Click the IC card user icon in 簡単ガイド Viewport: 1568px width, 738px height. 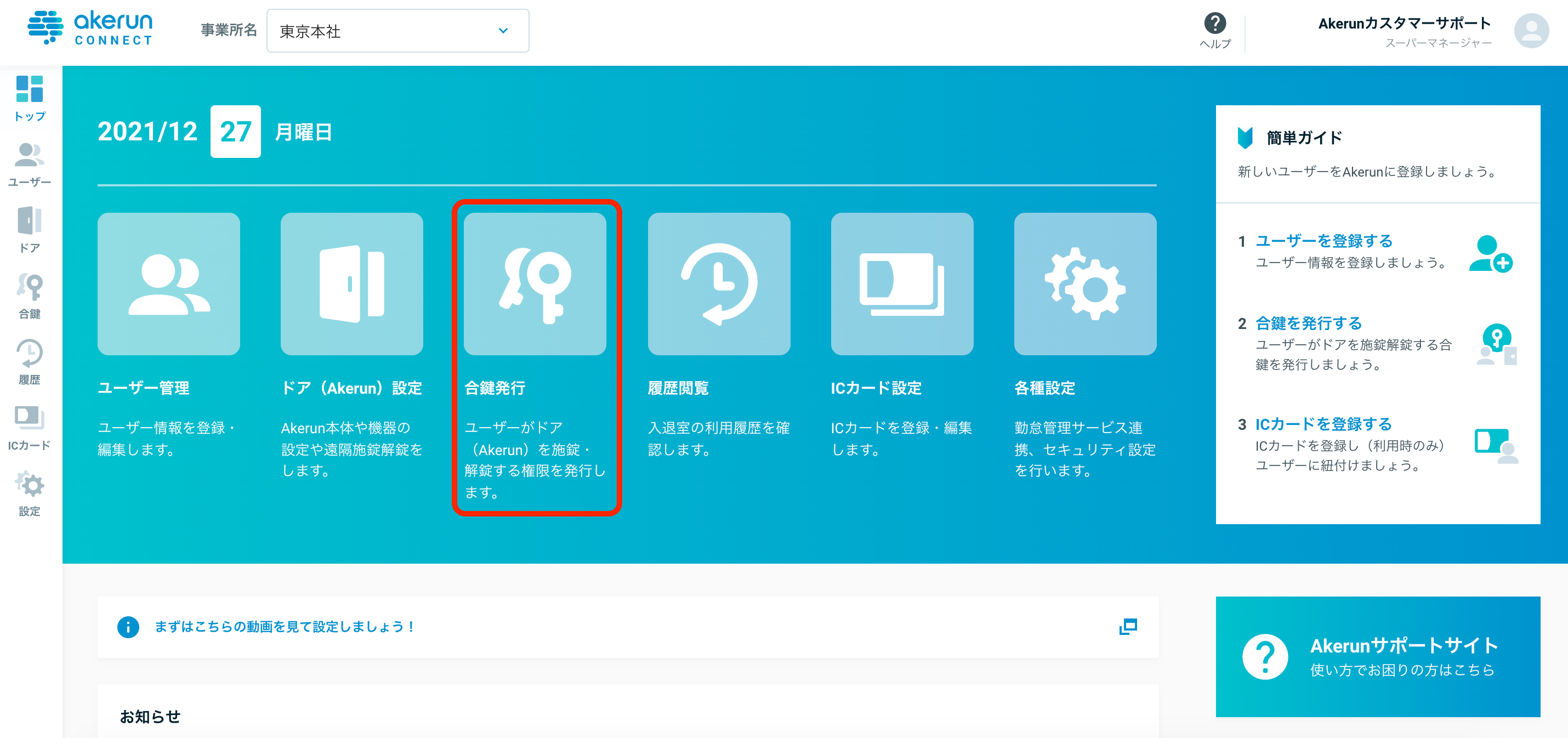[x=1496, y=446]
